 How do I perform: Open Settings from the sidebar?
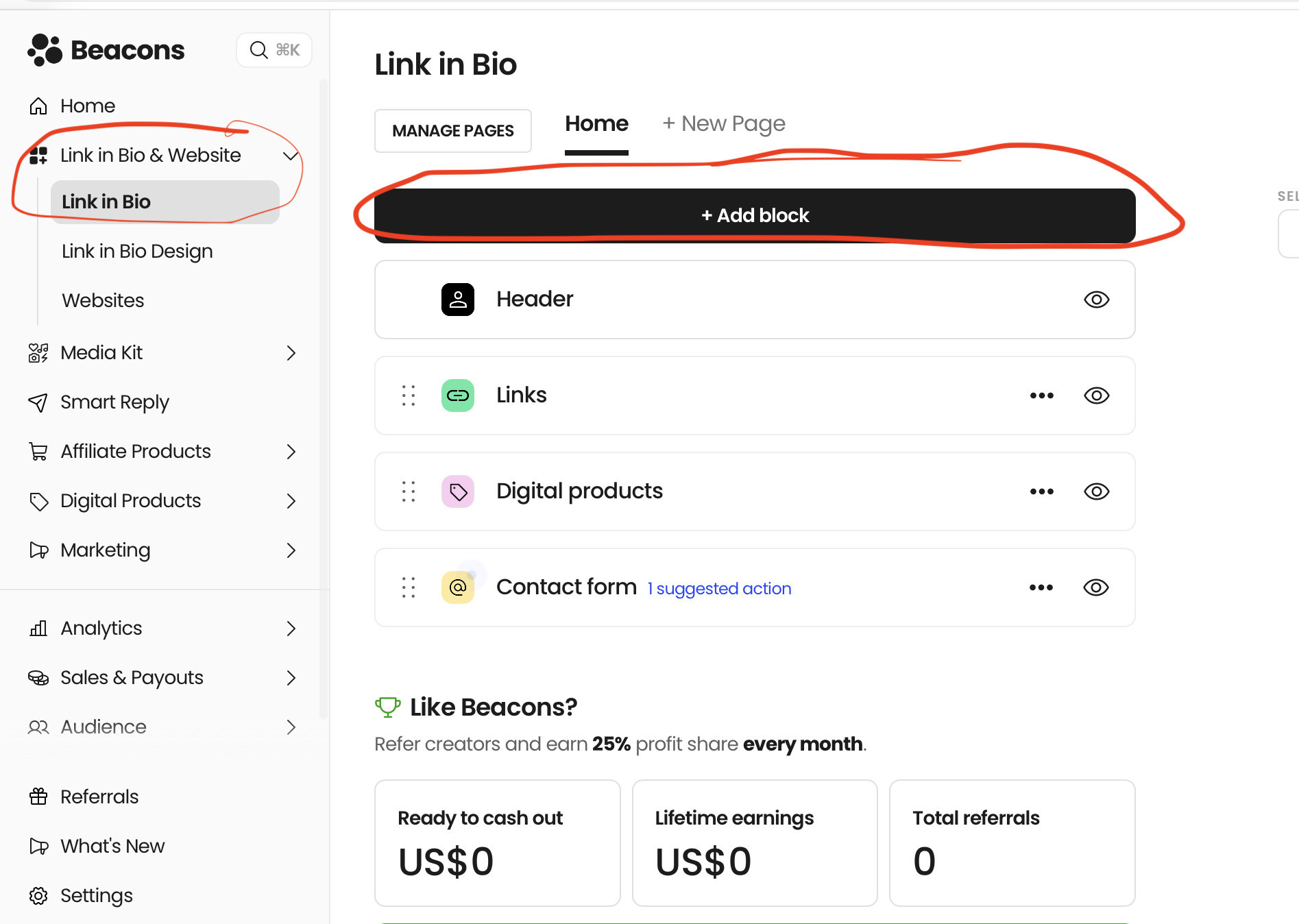(x=97, y=896)
